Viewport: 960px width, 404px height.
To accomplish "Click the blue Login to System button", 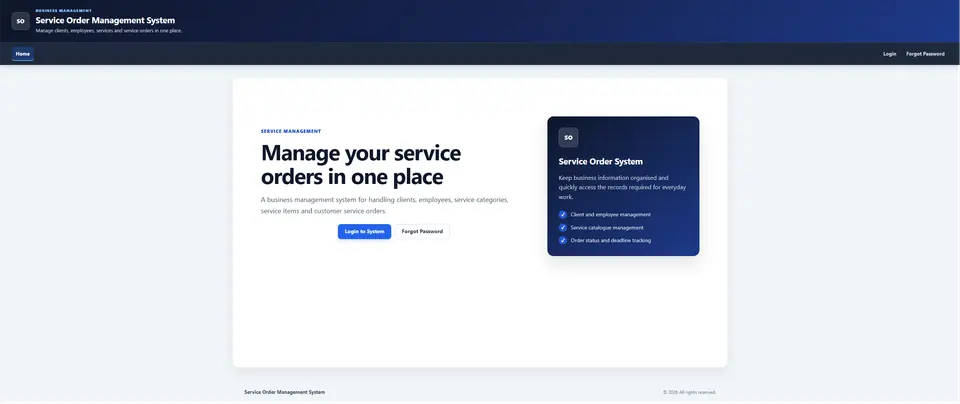I will pyautogui.click(x=364, y=231).
